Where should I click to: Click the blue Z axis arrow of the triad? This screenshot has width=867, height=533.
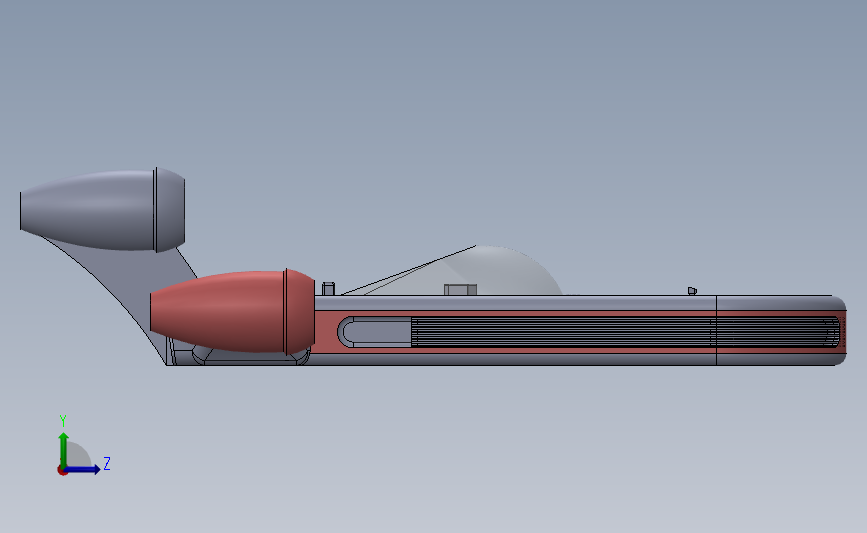coord(83,470)
